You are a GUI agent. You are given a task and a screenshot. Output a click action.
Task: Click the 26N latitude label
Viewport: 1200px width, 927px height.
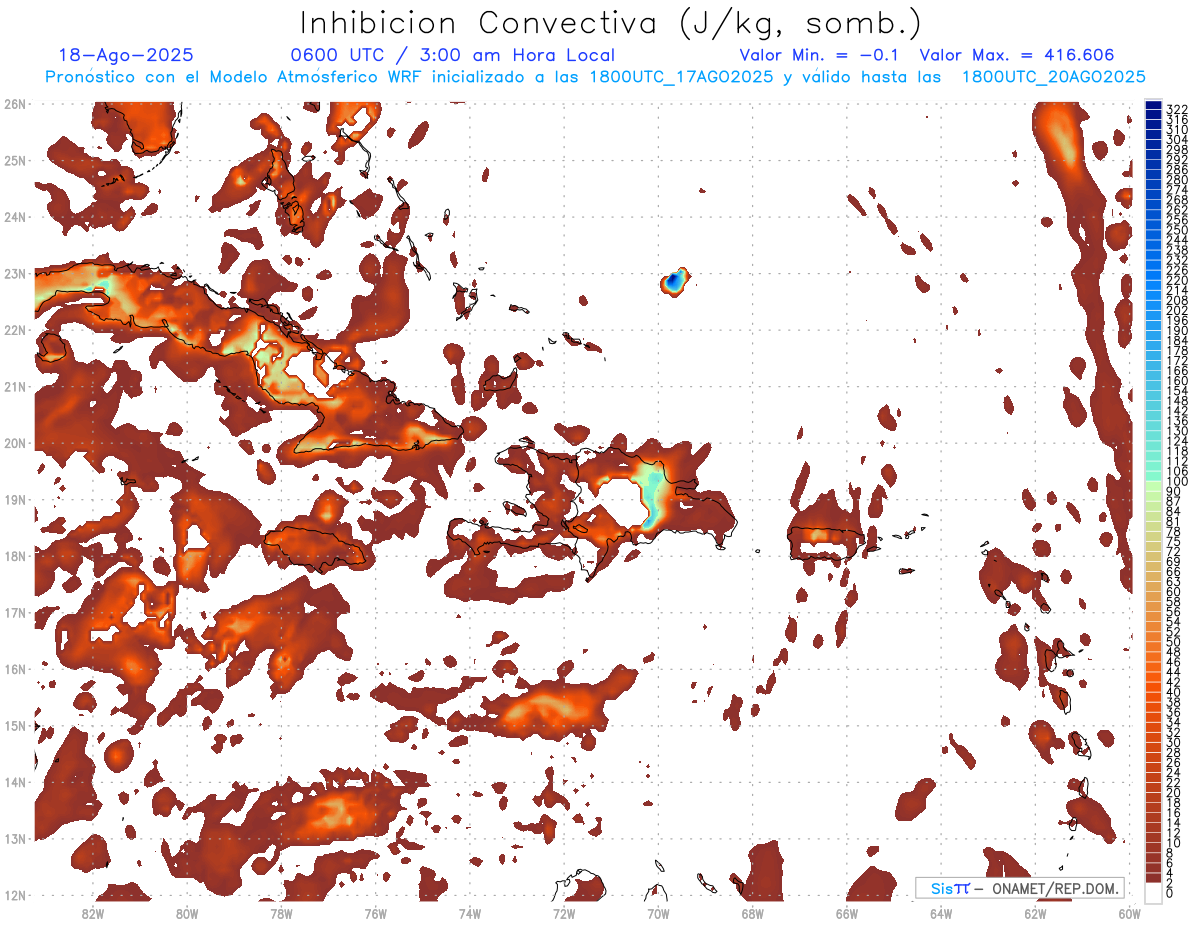(x=15, y=104)
